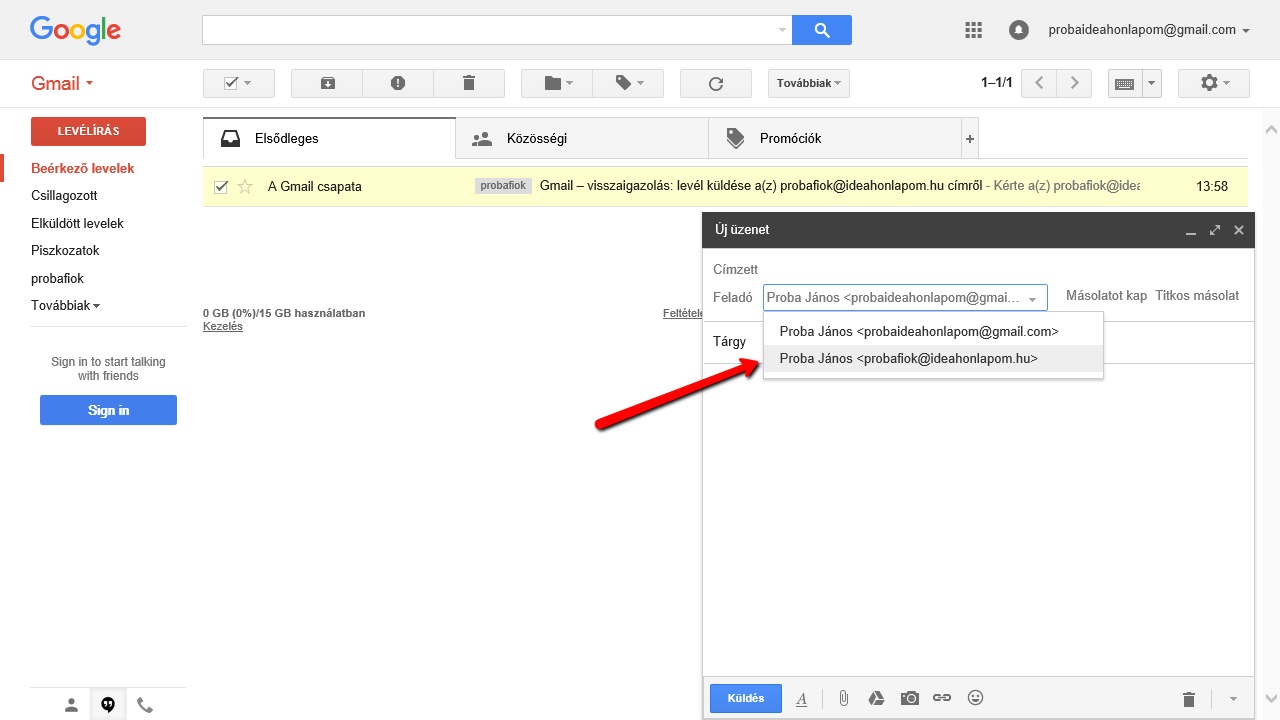Open Piszkozatok folder
This screenshot has height=720, width=1280.
(65, 250)
